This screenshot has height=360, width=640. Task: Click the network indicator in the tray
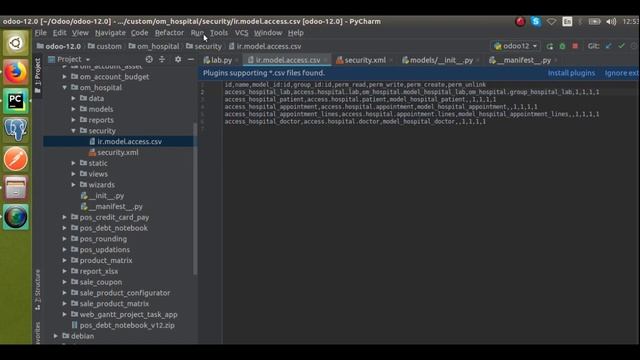(x=551, y=22)
